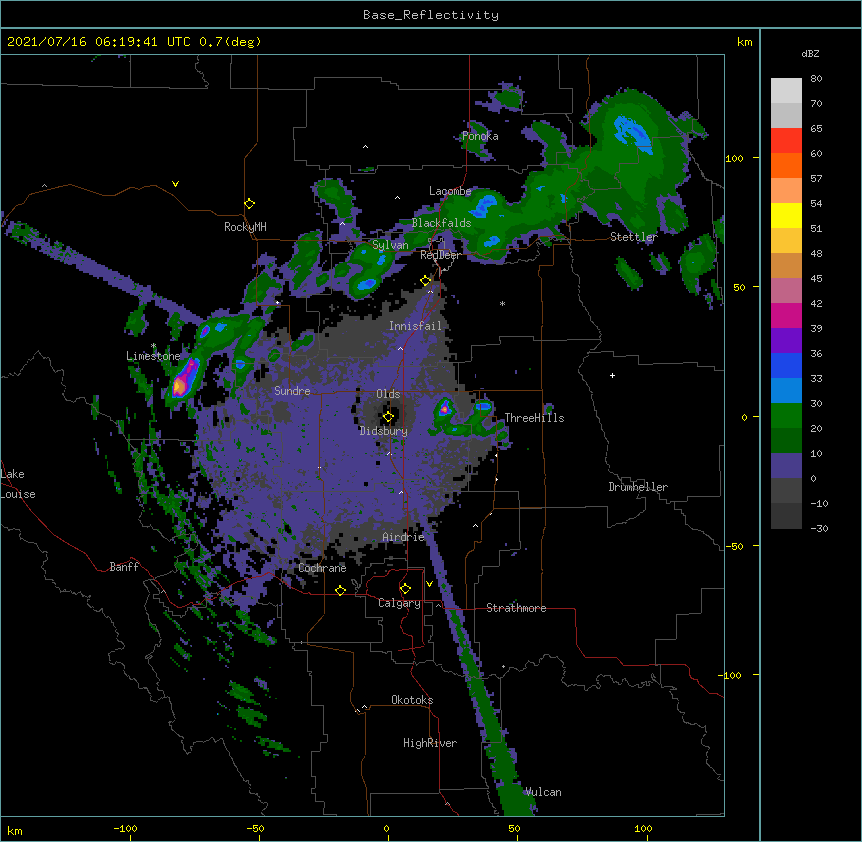Image resolution: width=862 pixels, height=842 pixels.
Task: Pick the magenta 42-39 dBZ legend swatch
Action: point(786,315)
